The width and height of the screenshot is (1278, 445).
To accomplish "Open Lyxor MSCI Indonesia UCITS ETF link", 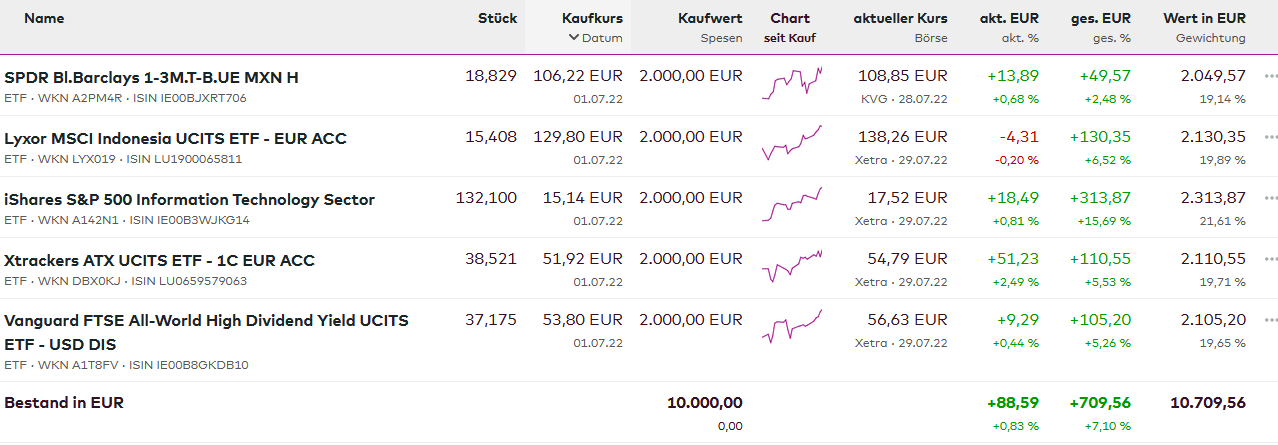I will [175, 138].
